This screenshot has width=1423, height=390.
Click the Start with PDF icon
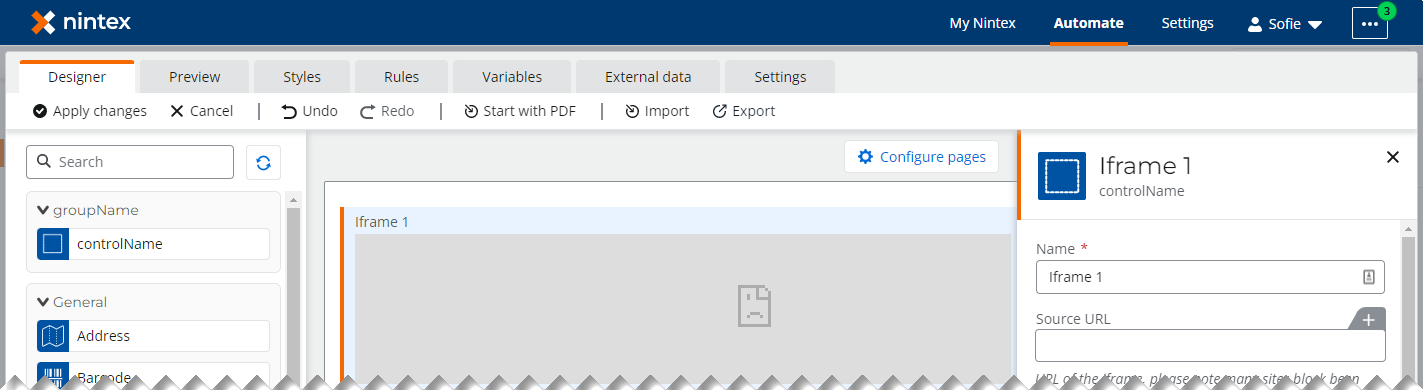point(471,111)
